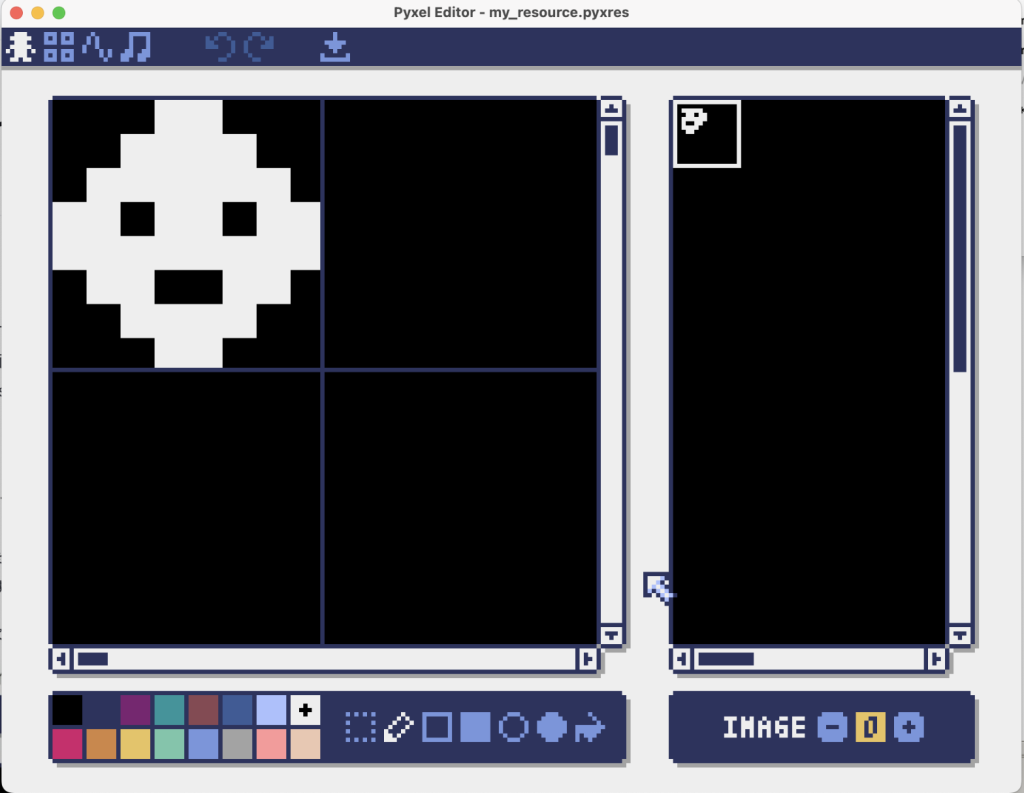Open the Image editor tab
Viewport: 1024px width, 793px height.
click(20, 47)
